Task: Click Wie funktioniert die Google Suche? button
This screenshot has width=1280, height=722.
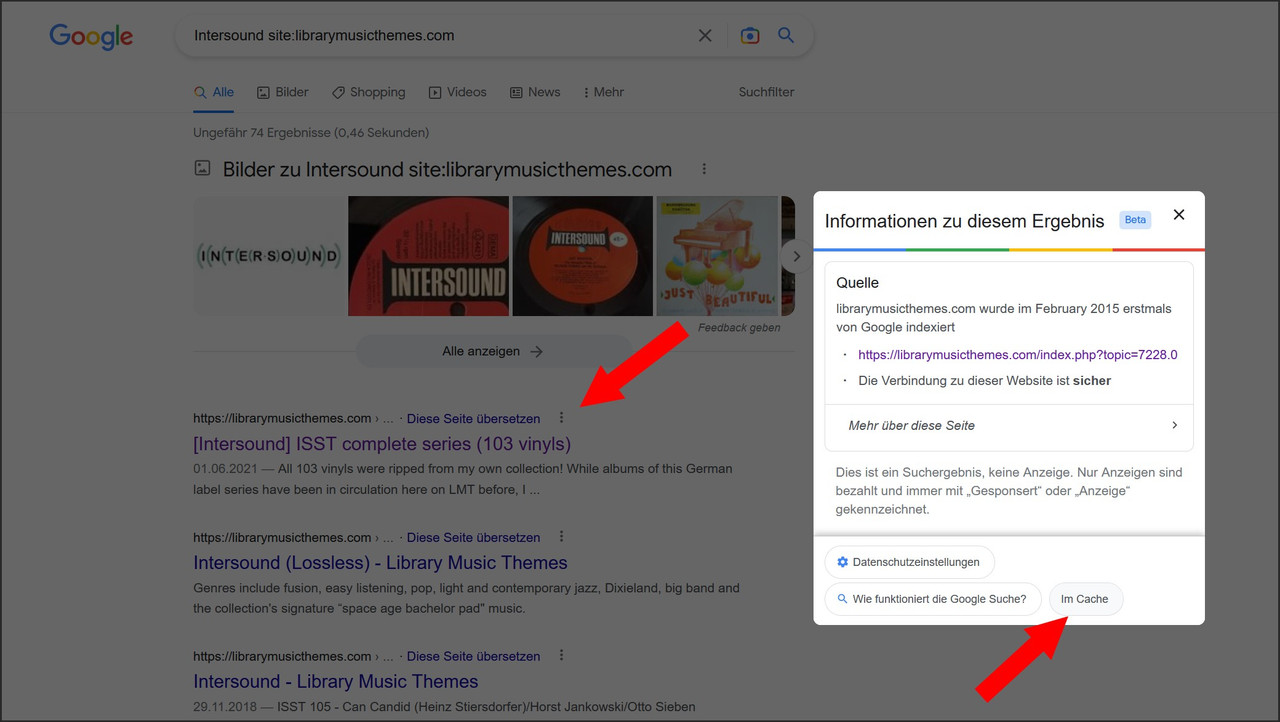Action: [933, 599]
